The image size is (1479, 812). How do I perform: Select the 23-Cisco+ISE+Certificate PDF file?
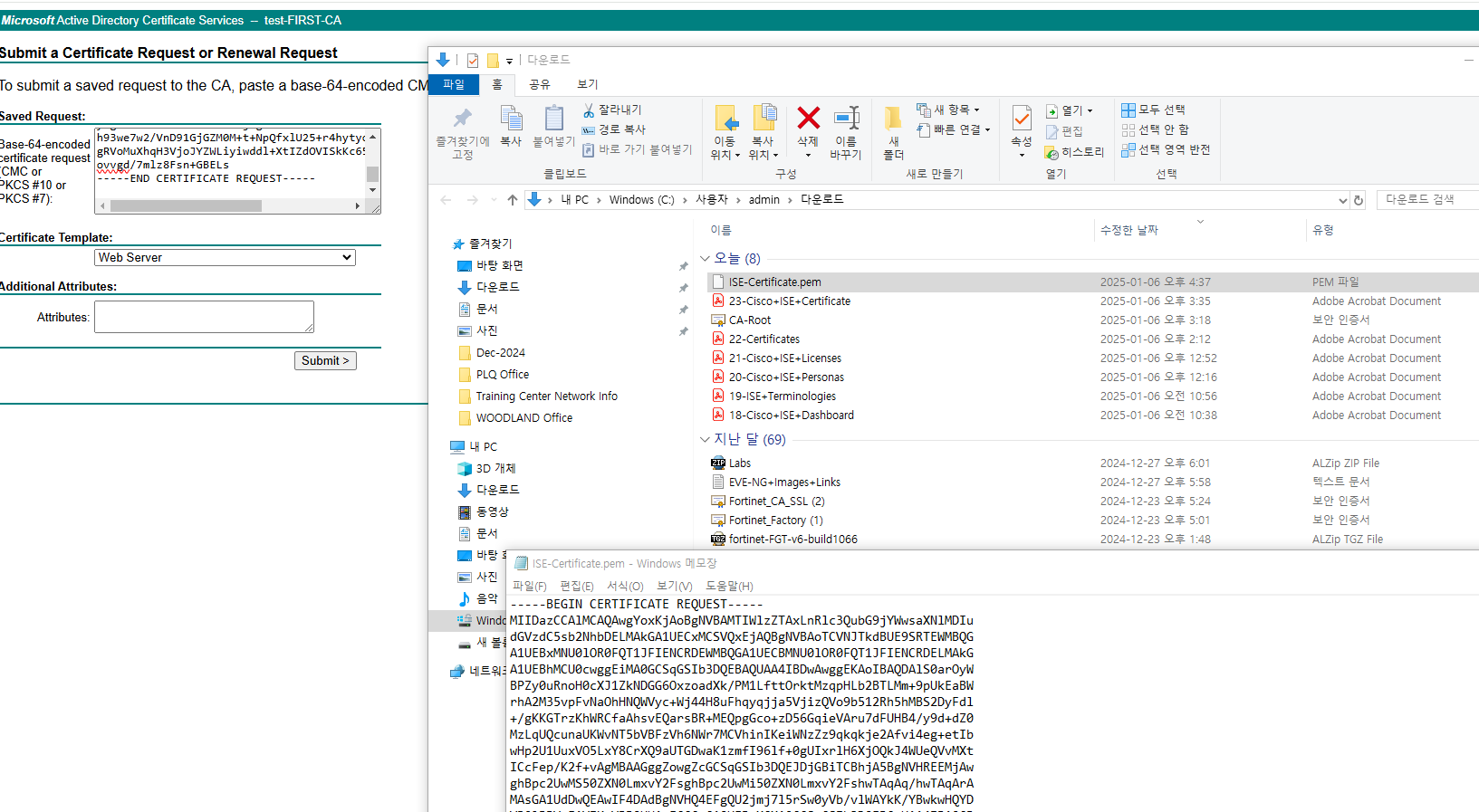(x=789, y=301)
